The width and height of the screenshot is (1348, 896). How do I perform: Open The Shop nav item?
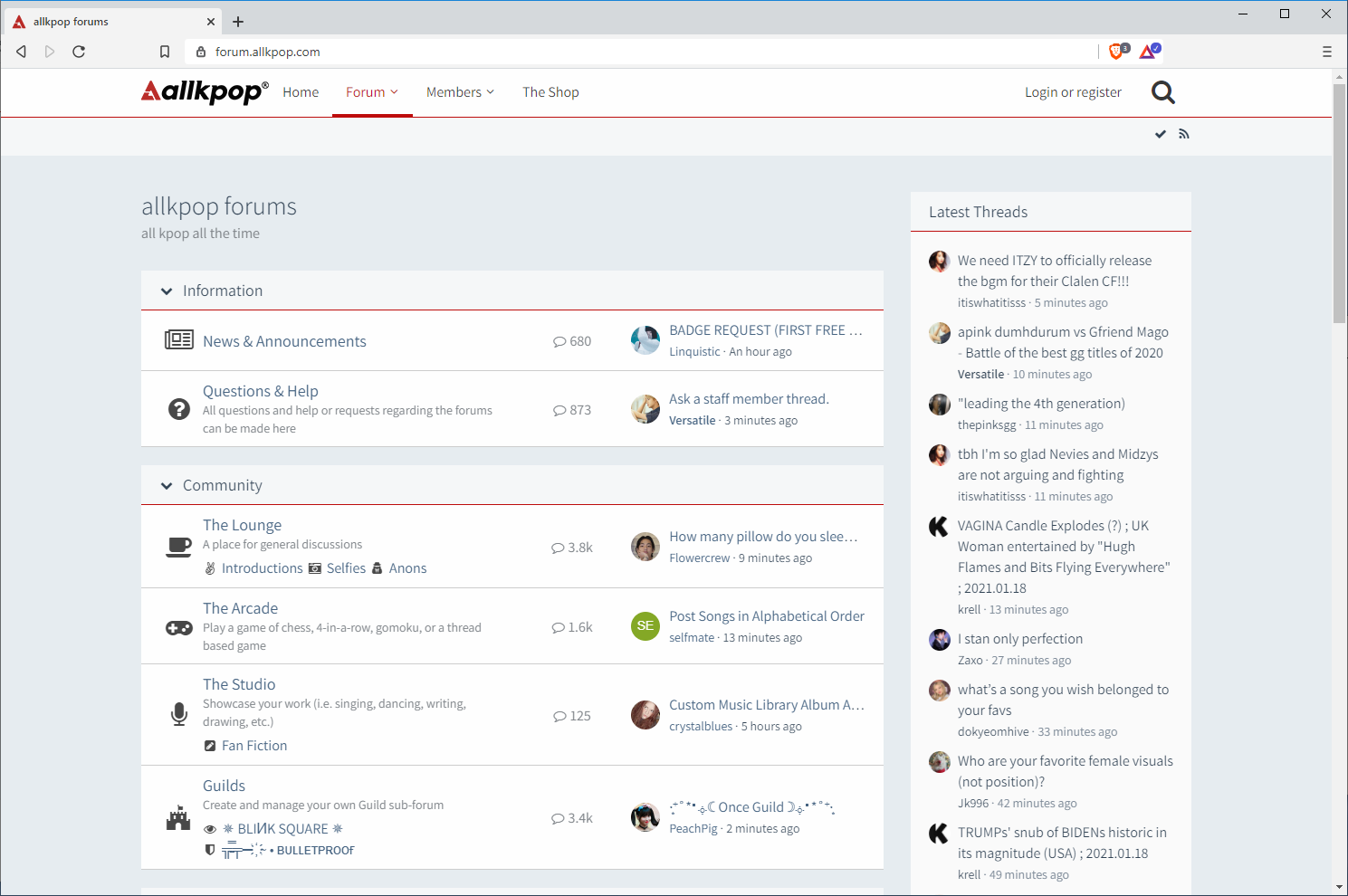click(550, 92)
